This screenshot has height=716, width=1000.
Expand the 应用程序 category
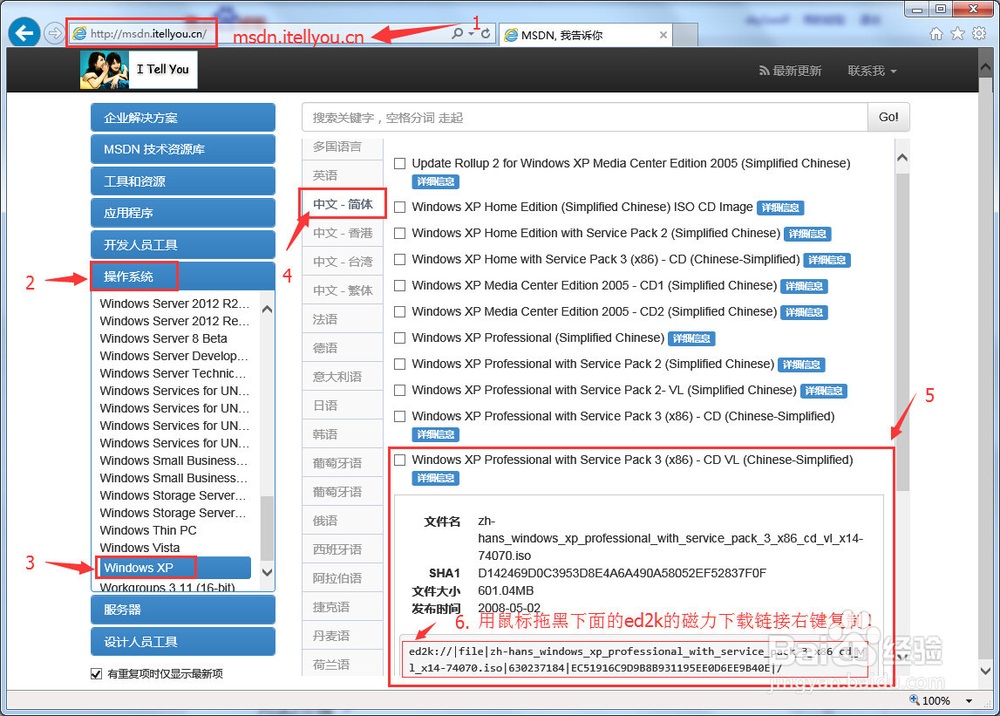[x=182, y=213]
